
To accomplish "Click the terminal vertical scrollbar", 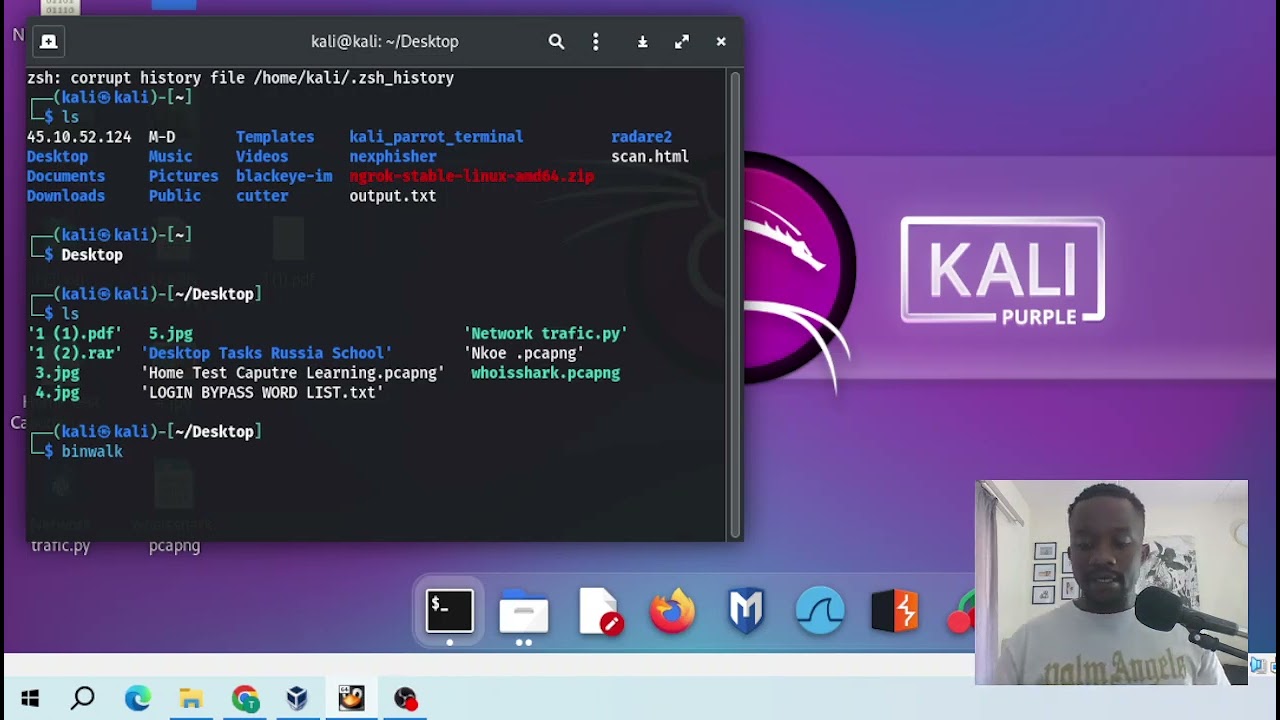I will (735, 305).
